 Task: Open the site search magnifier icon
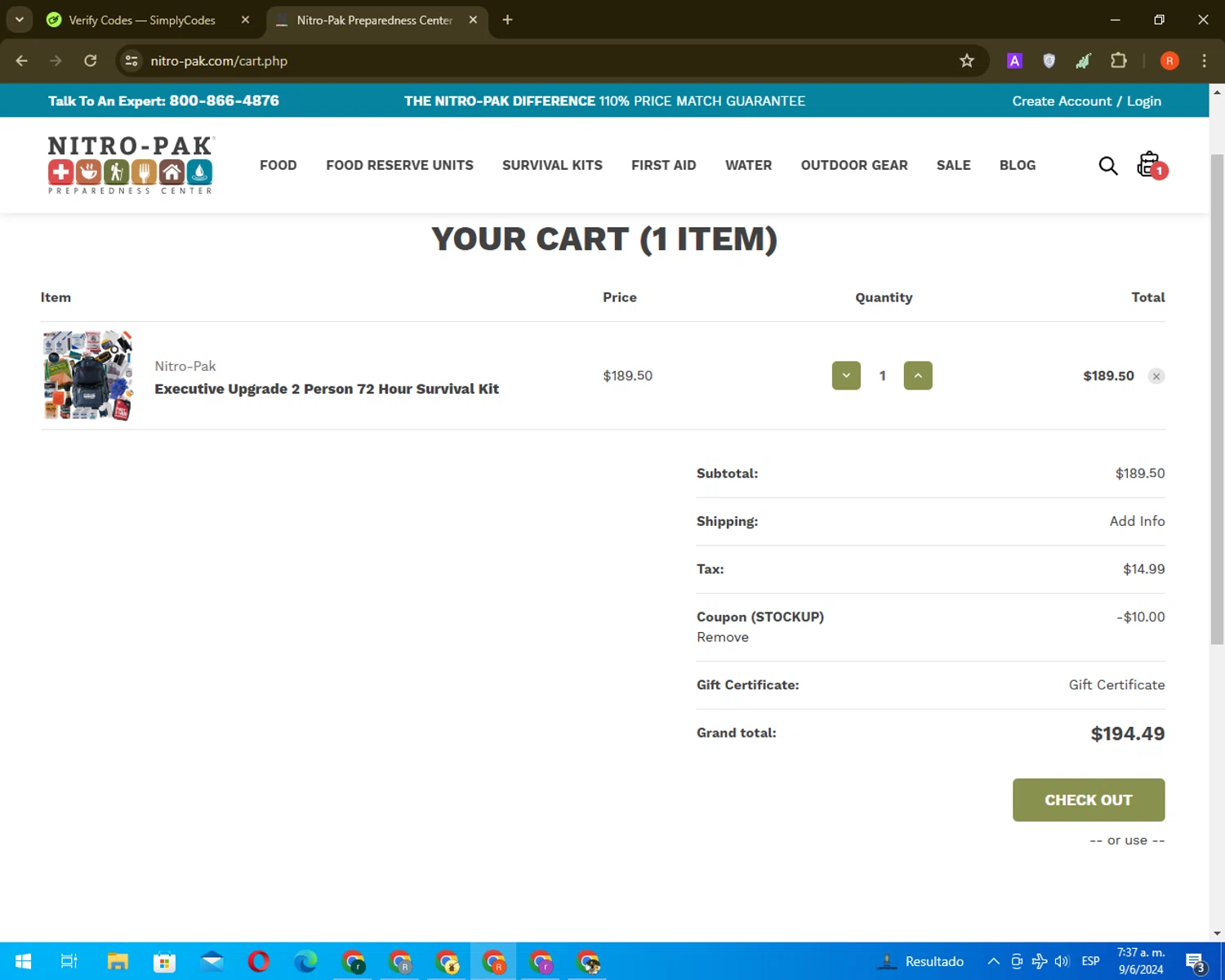(1107, 166)
